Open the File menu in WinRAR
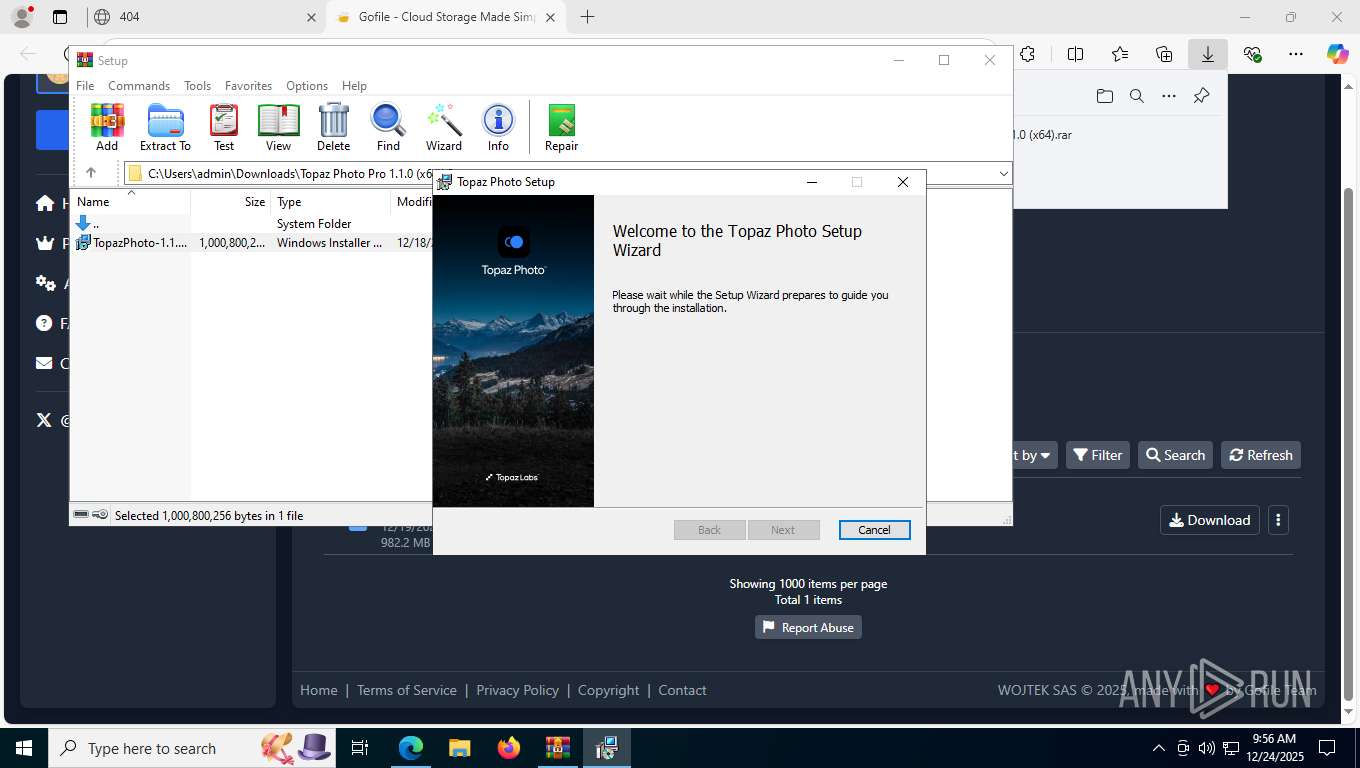This screenshot has width=1360, height=768. tap(85, 86)
